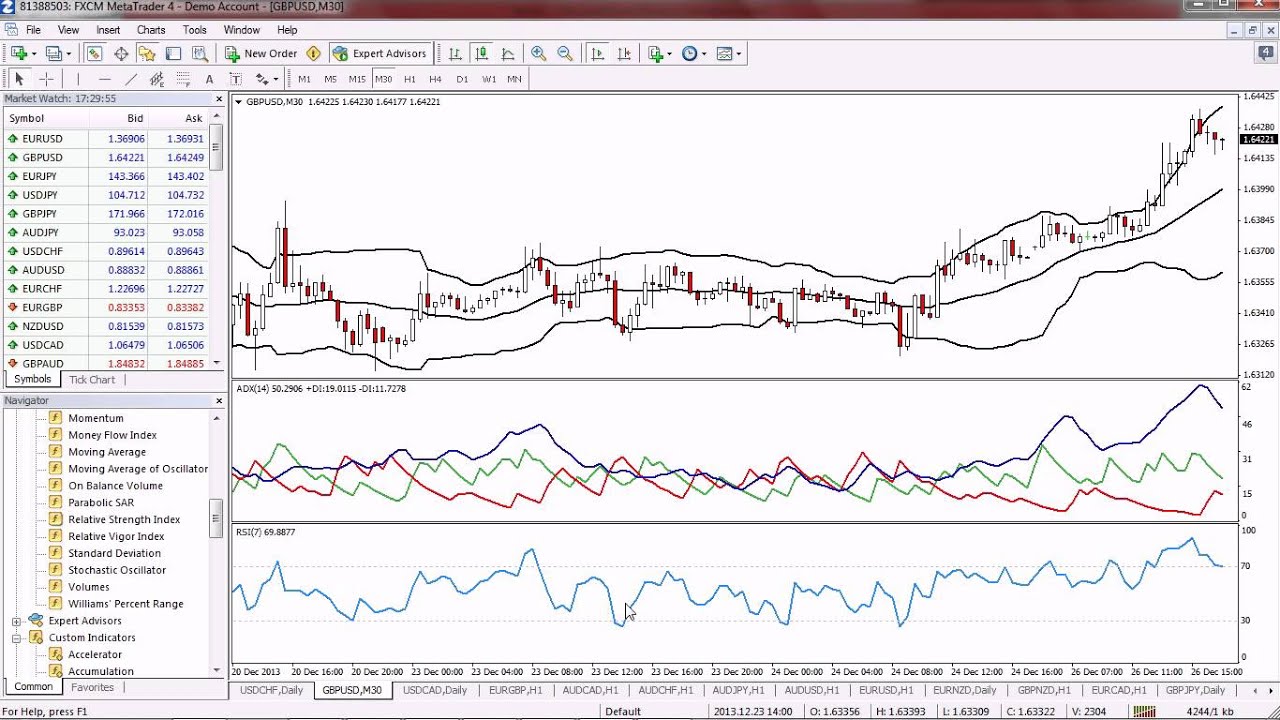The image size is (1280, 720).
Task: Click the New Order button
Action: click(x=262, y=54)
